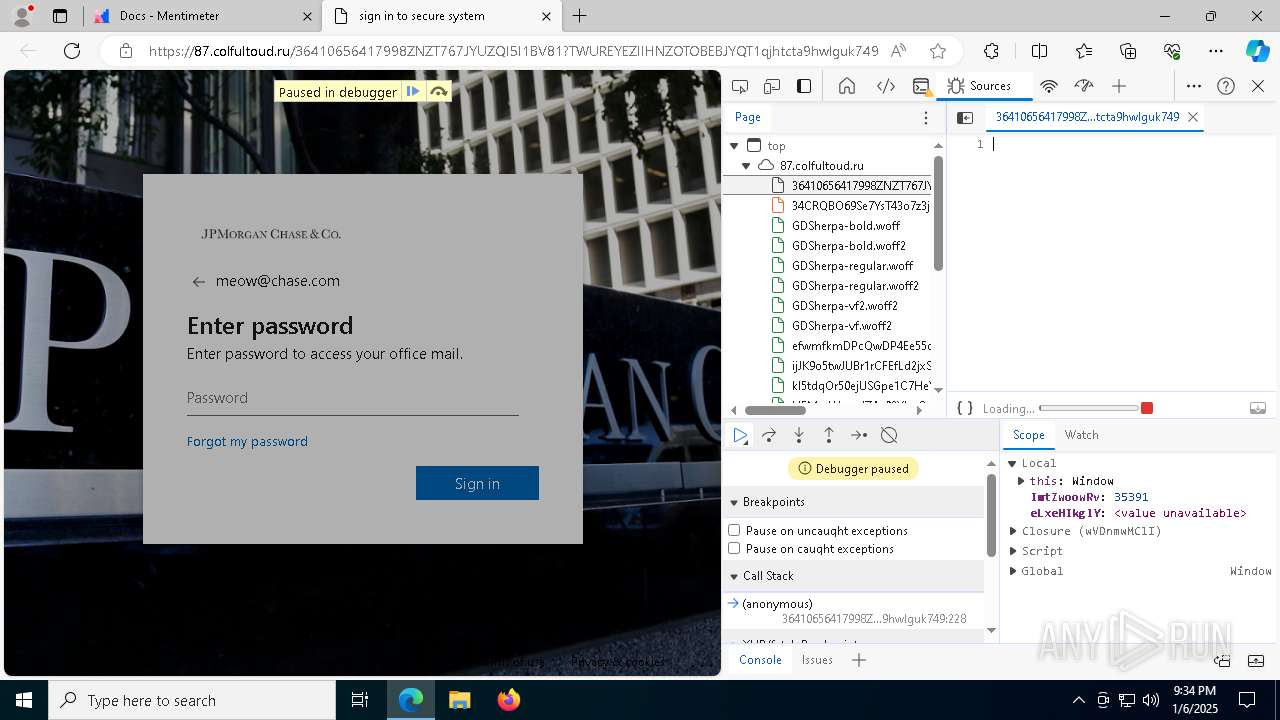Open Copilot icon in browser toolbar
Image resolution: width=1280 pixels, height=720 pixels.
(1257, 51)
